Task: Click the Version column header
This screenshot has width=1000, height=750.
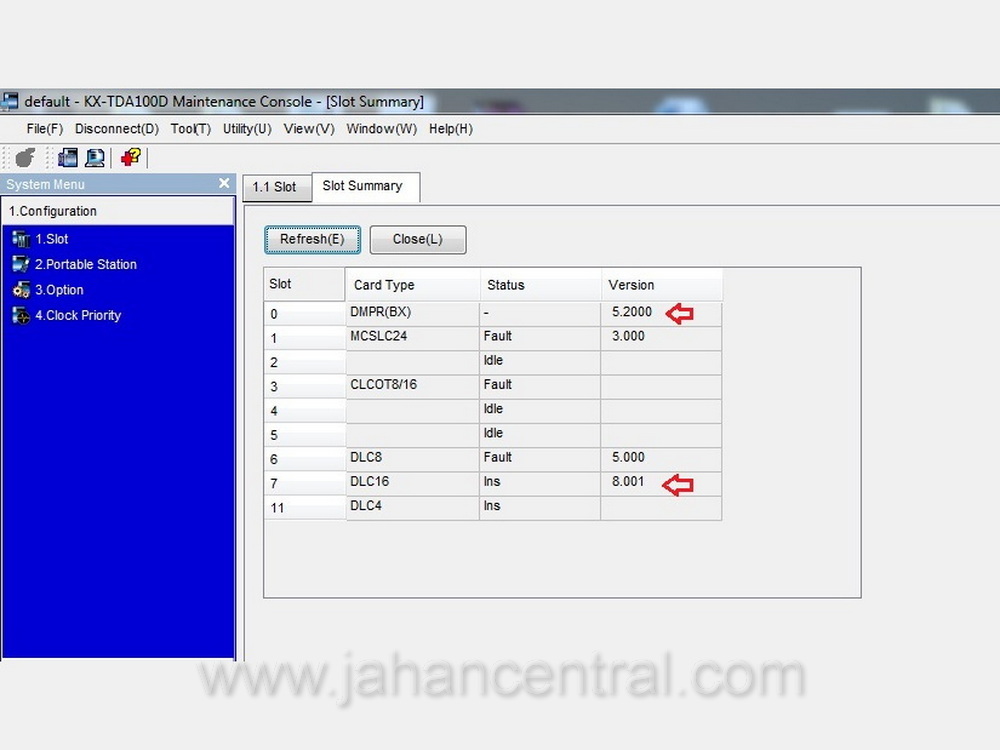Action: click(x=631, y=285)
